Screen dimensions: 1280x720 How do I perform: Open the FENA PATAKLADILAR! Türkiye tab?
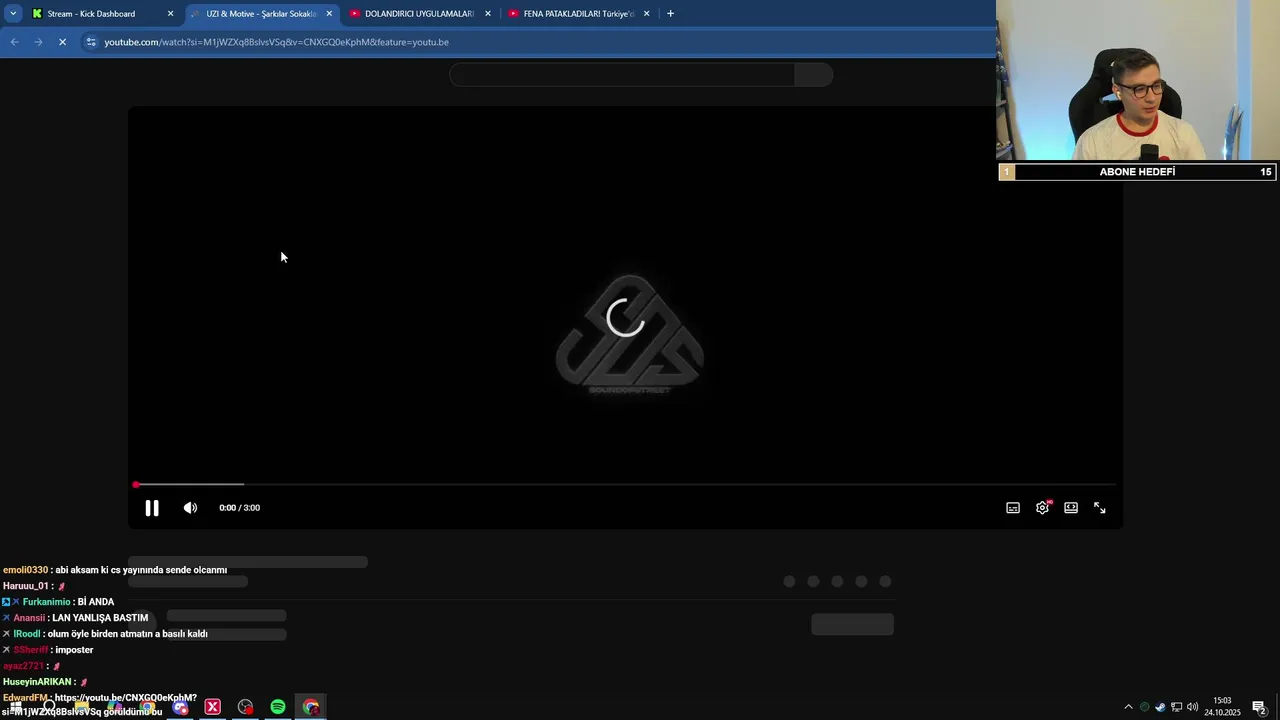click(x=578, y=14)
